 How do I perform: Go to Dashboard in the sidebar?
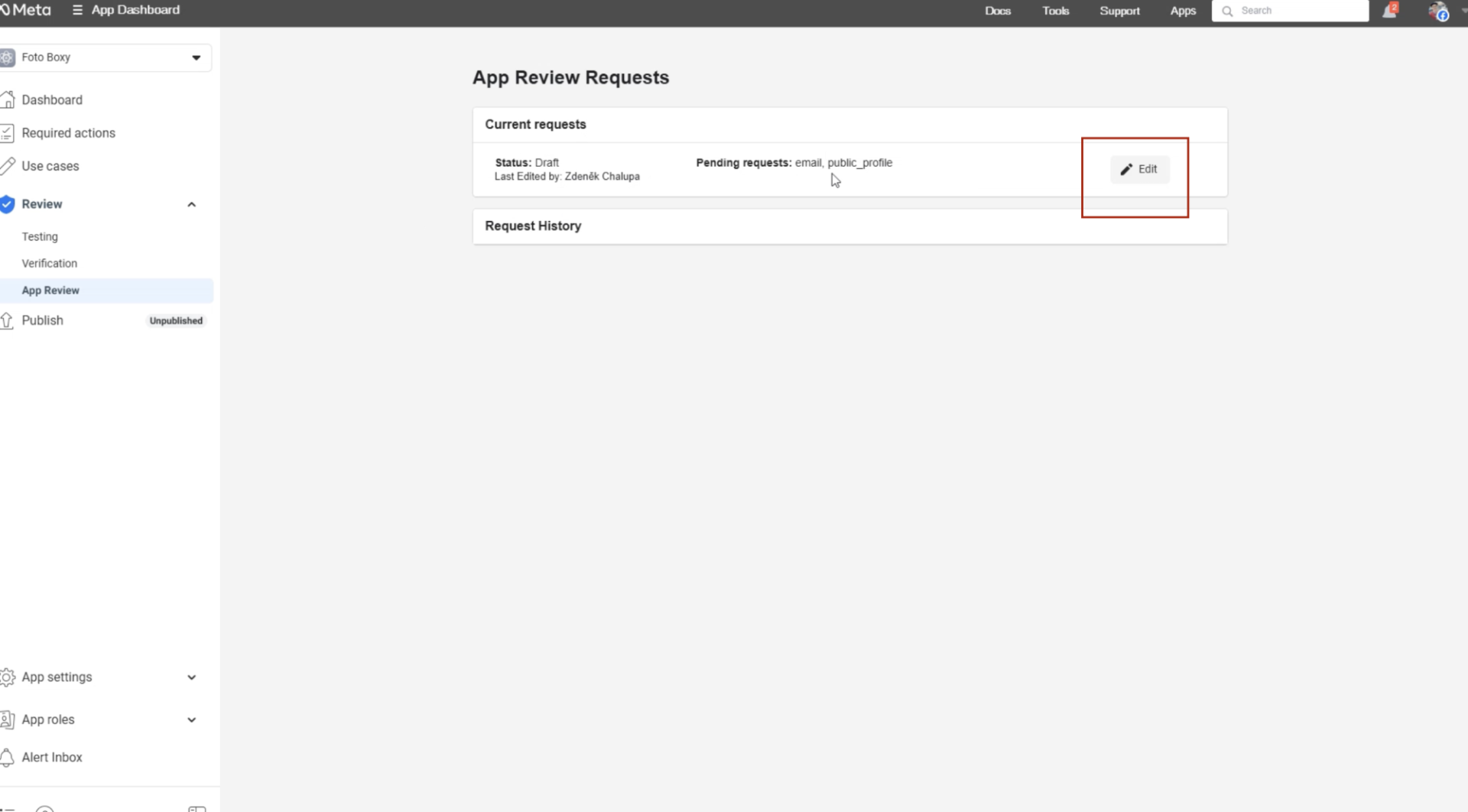(x=52, y=100)
